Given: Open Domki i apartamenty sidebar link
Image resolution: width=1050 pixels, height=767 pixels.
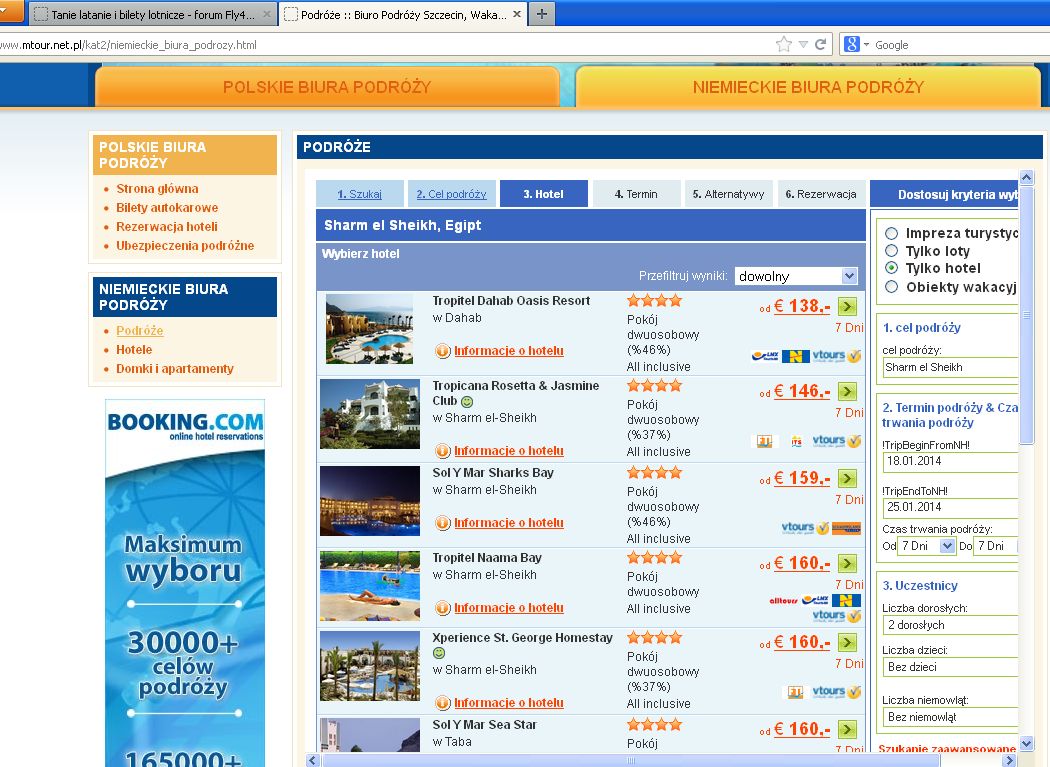Looking at the screenshot, I should click(175, 368).
